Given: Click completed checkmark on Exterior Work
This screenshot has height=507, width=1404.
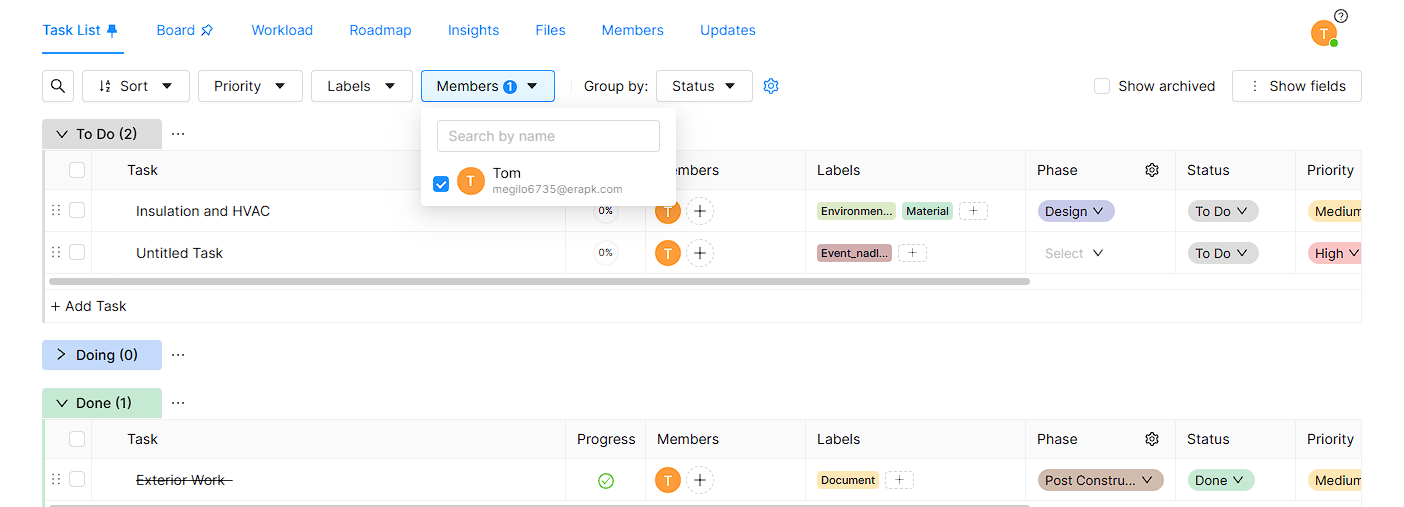Looking at the screenshot, I should [x=605, y=481].
